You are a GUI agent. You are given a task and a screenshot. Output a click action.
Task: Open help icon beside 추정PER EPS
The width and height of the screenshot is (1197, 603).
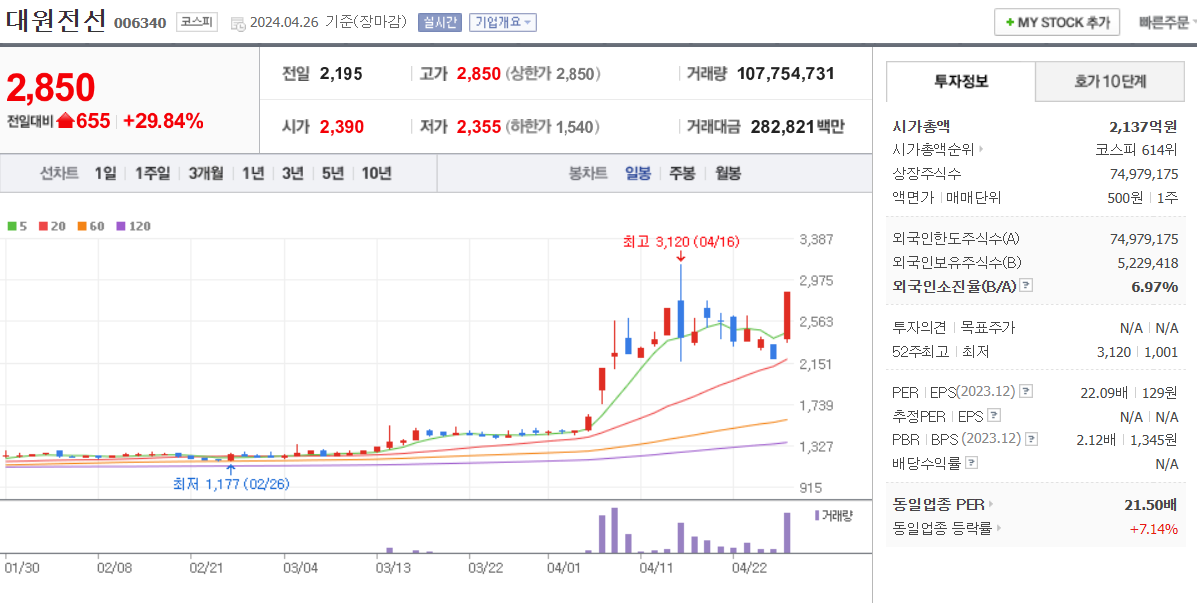point(994,416)
